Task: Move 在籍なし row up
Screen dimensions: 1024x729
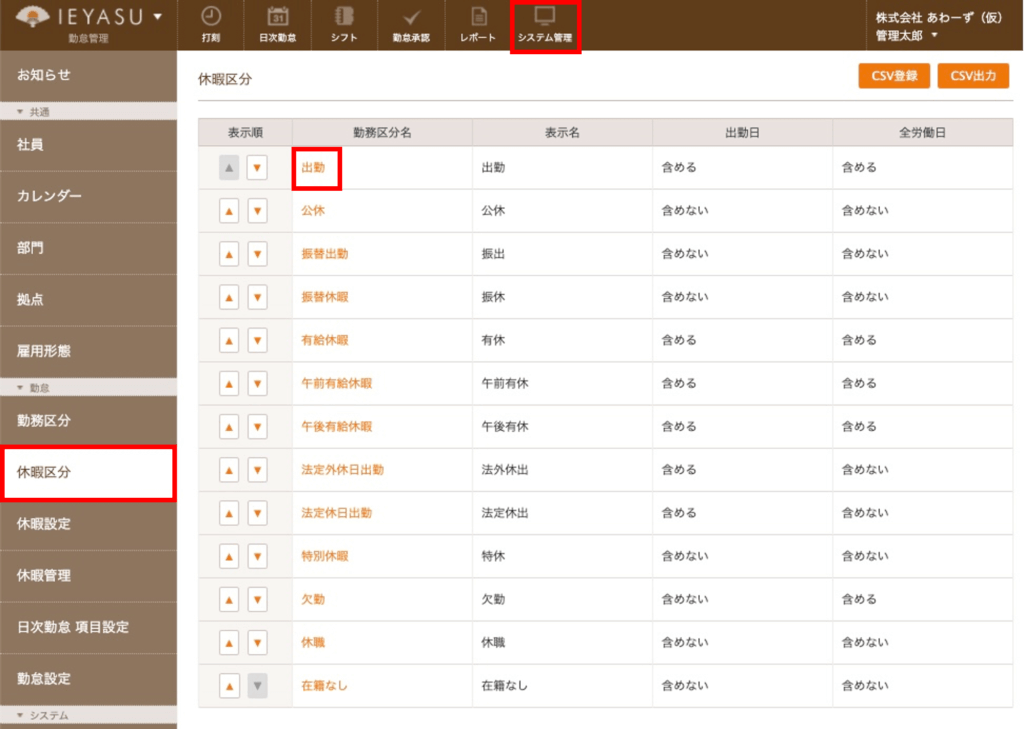Action: coord(229,686)
